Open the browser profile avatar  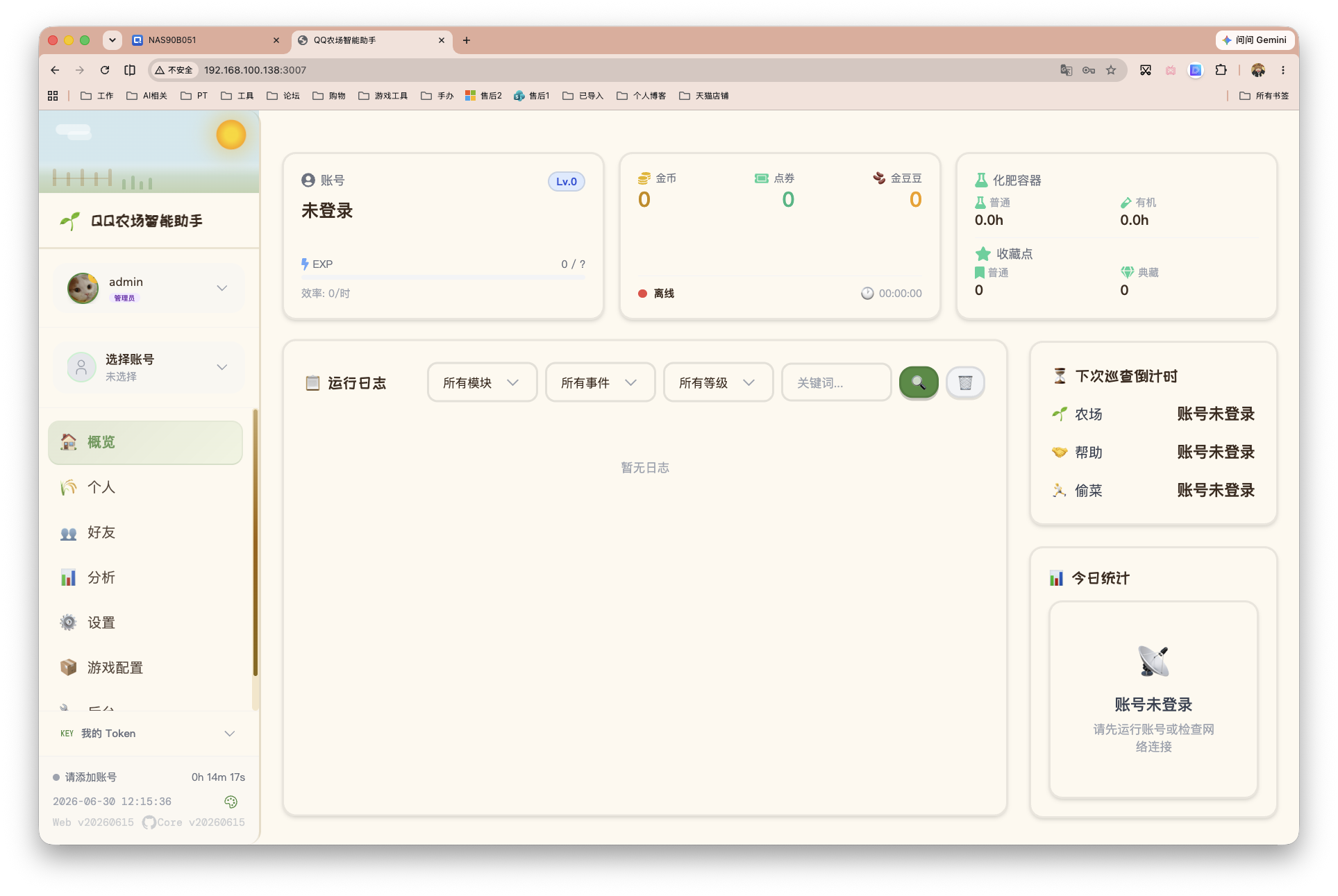pos(1258,70)
